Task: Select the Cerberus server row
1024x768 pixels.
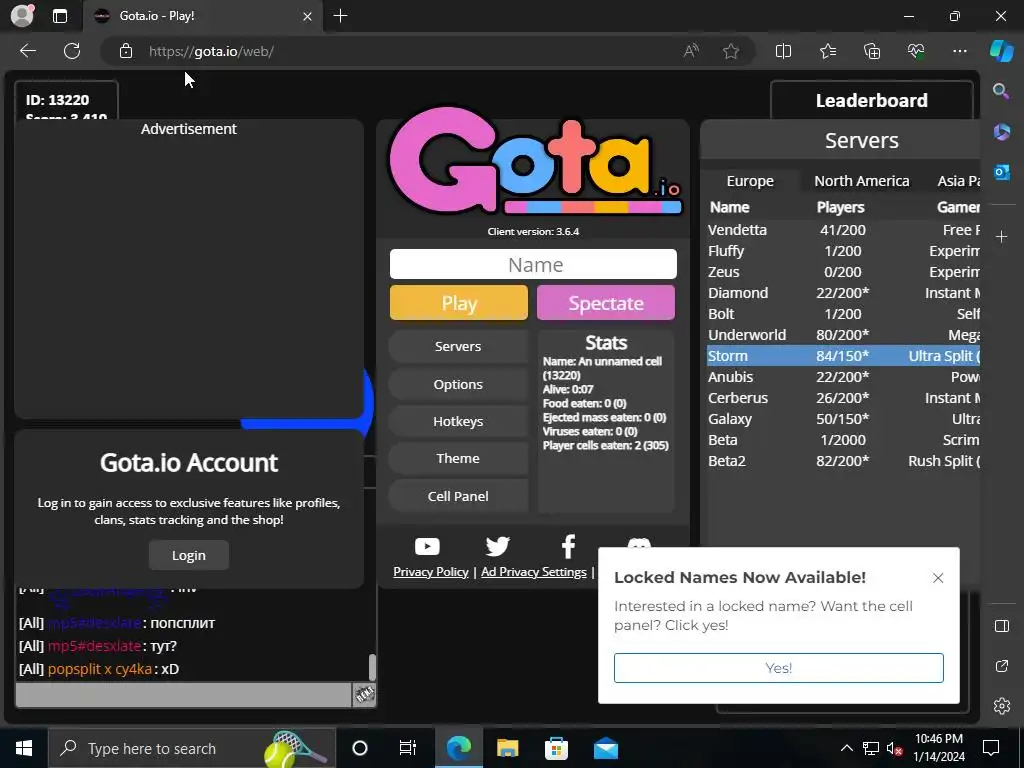Action: (x=843, y=398)
